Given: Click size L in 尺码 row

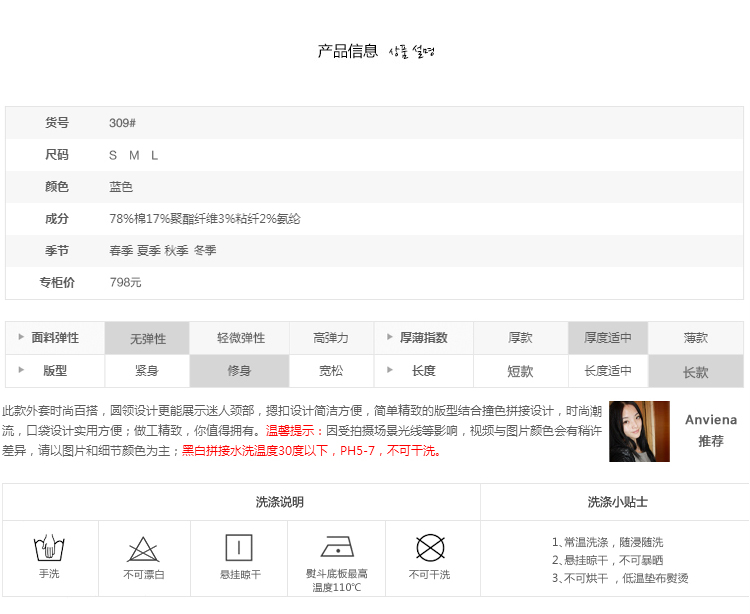Looking at the screenshot, I should (x=154, y=155).
